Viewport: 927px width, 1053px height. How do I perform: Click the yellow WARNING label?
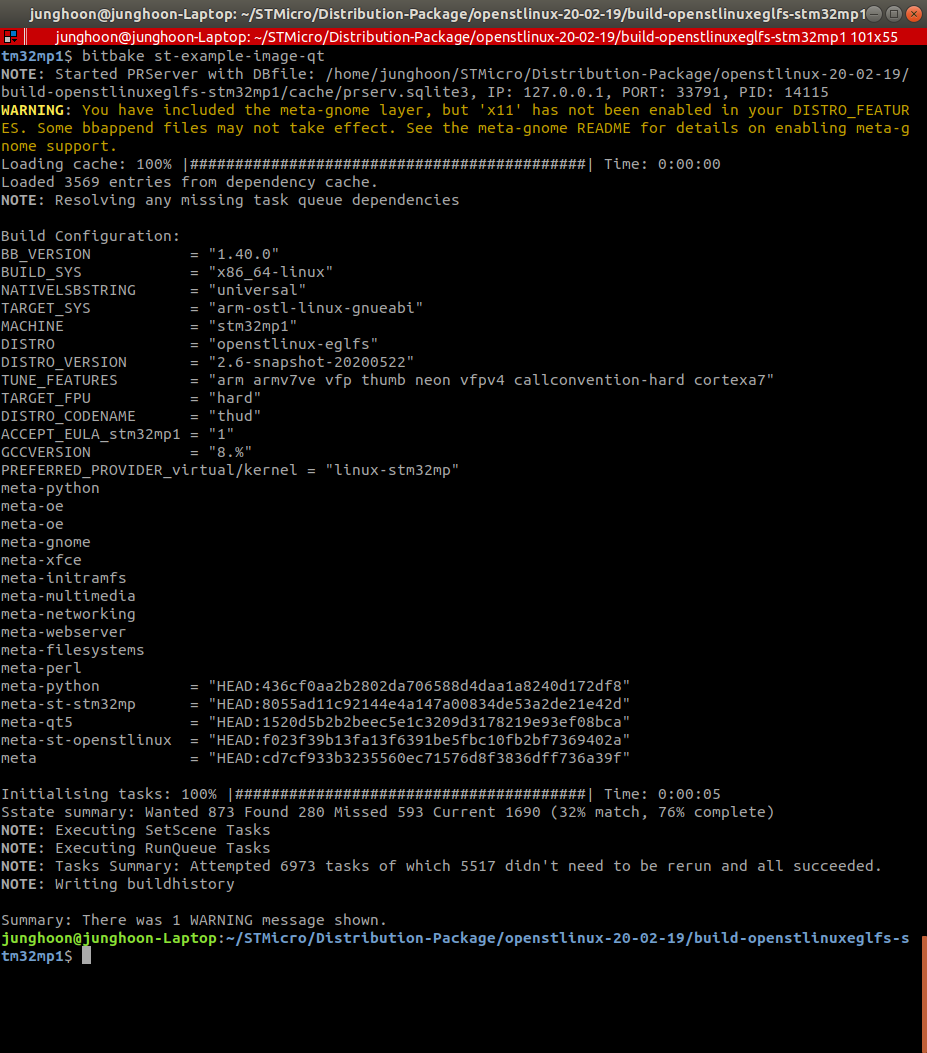33,110
